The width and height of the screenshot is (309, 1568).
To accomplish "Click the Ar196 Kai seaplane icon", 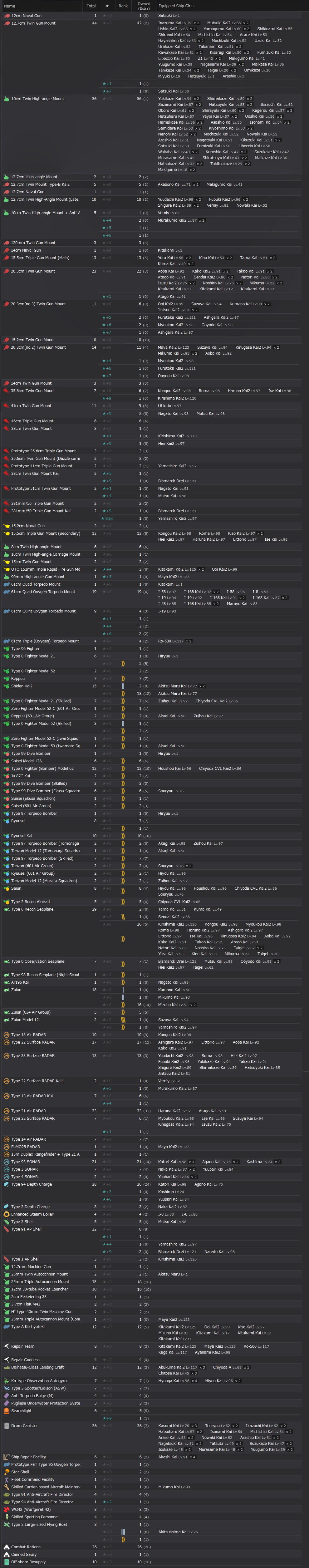I will pos(7,982).
